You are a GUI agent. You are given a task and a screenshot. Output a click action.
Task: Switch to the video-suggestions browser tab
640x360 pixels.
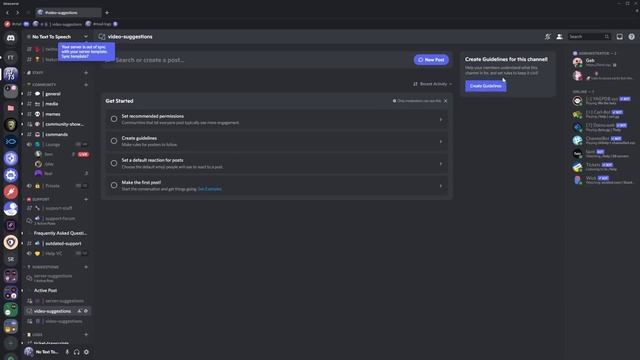click(x=67, y=13)
